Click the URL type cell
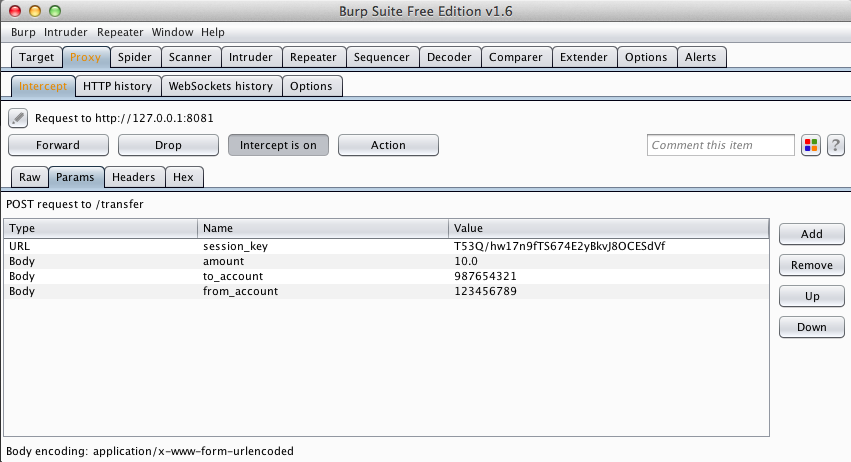The width and height of the screenshot is (851, 462). click(20, 246)
